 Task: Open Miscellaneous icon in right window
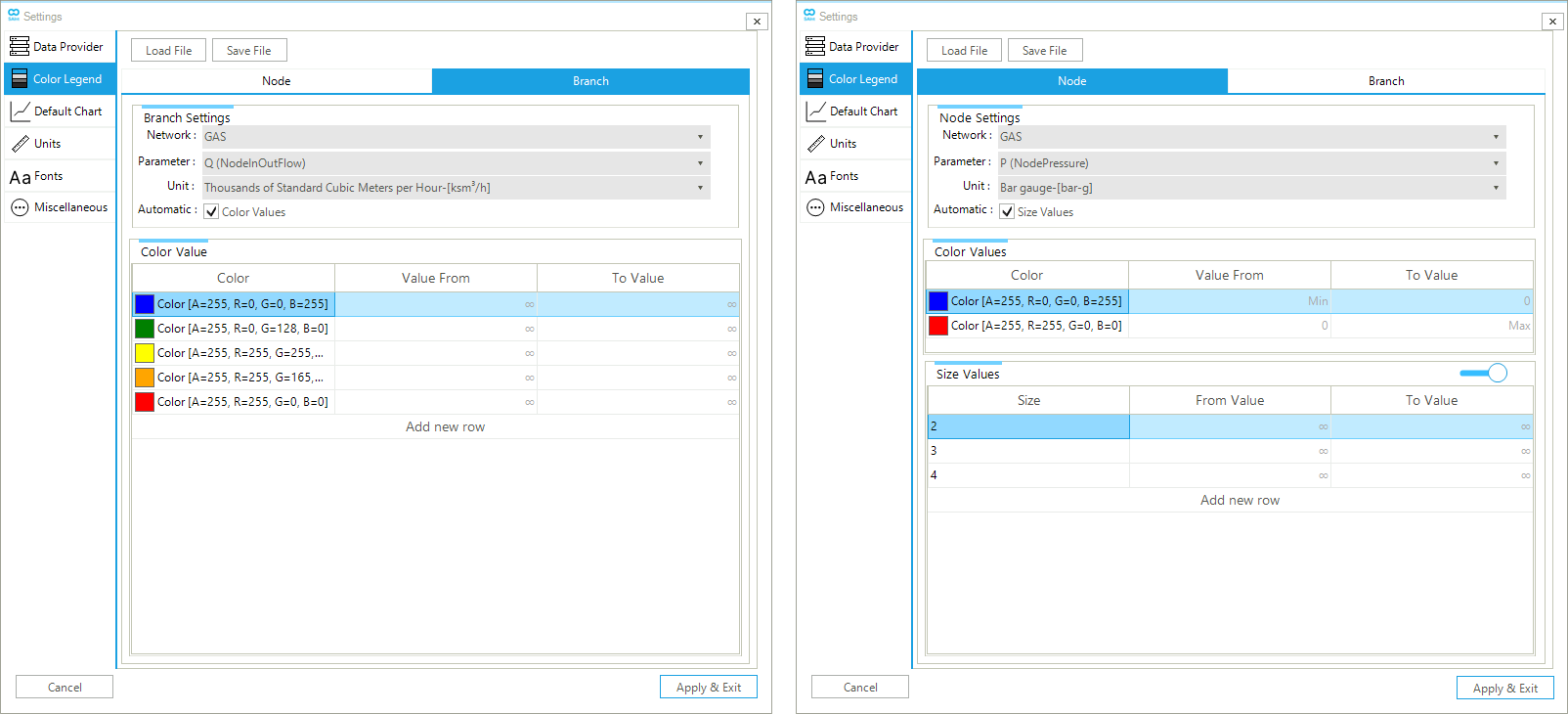(815, 207)
